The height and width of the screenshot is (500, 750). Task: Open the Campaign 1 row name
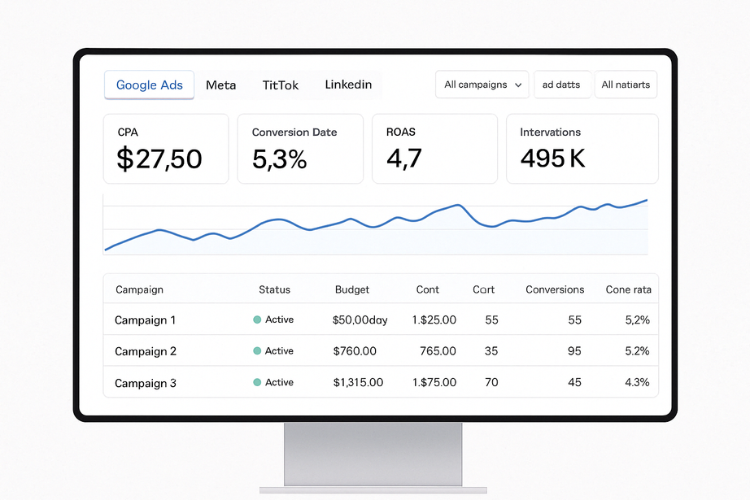click(145, 321)
